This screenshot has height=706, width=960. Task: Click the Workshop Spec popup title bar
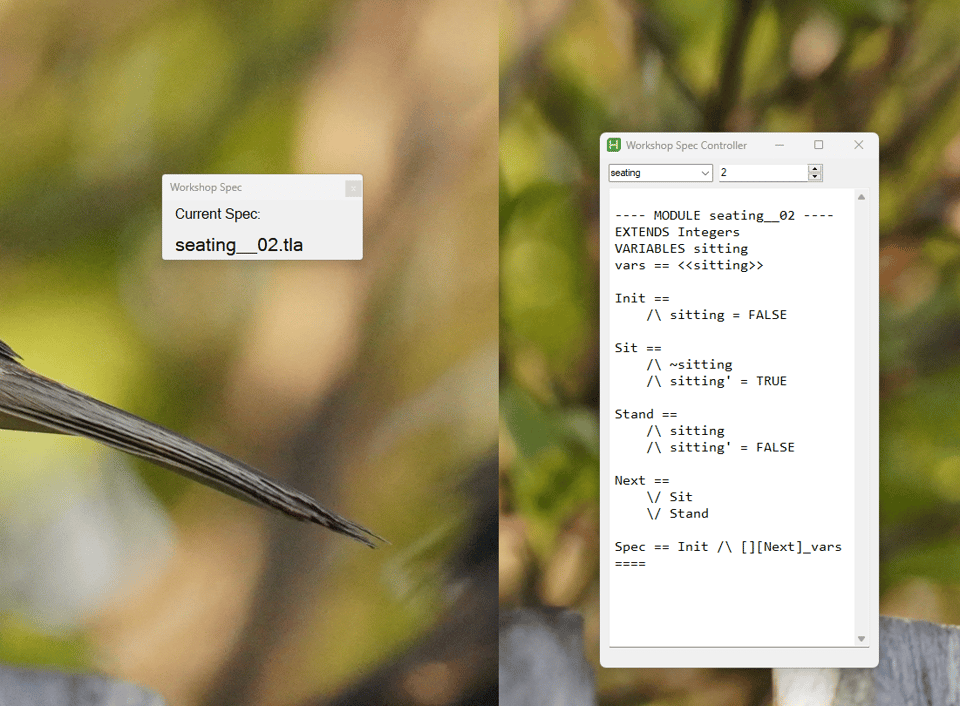[x=250, y=188]
